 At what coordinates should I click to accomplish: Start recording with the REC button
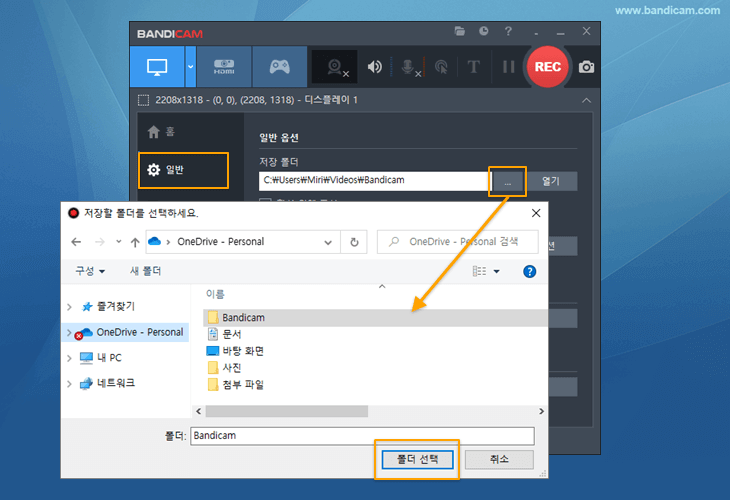(x=548, y=67)
